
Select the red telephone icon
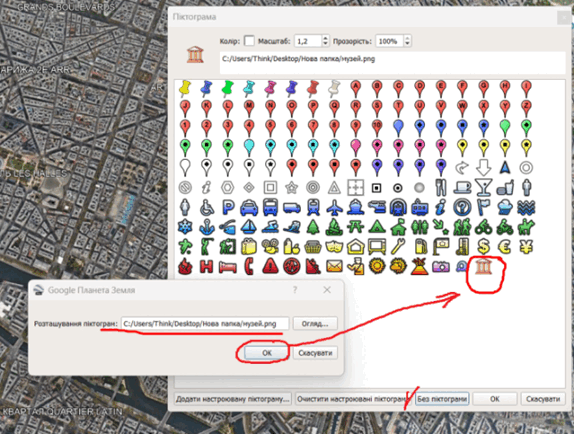tap(249, 266)
